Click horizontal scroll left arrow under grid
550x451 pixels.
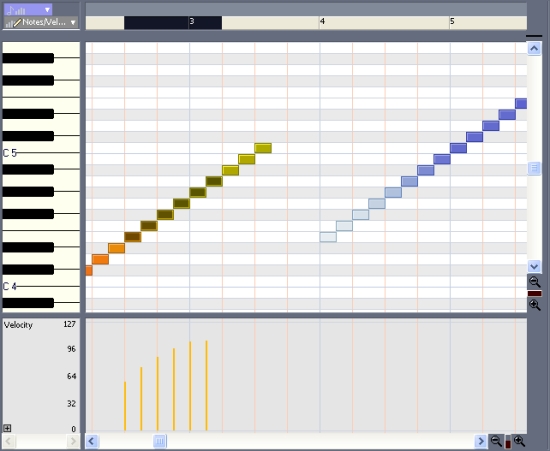pos(92,441)
